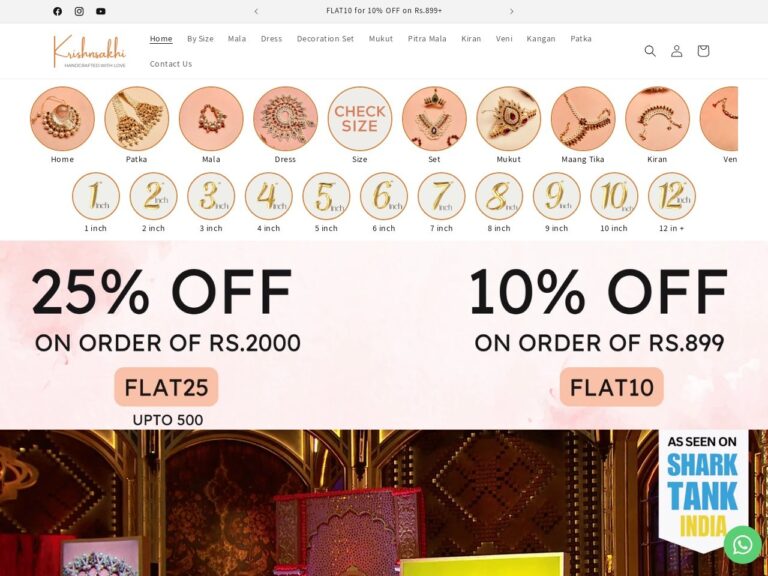Open the YouTube social link icon
Viewport: 768px width, 576px height.
100,11
